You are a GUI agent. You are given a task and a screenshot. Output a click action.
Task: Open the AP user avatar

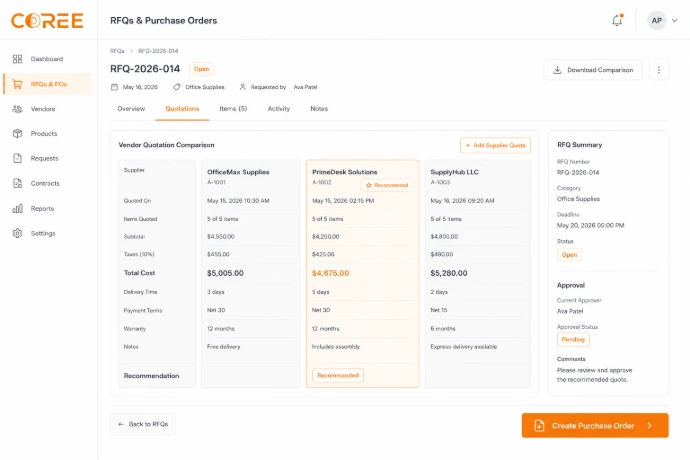tap(657, 20)
